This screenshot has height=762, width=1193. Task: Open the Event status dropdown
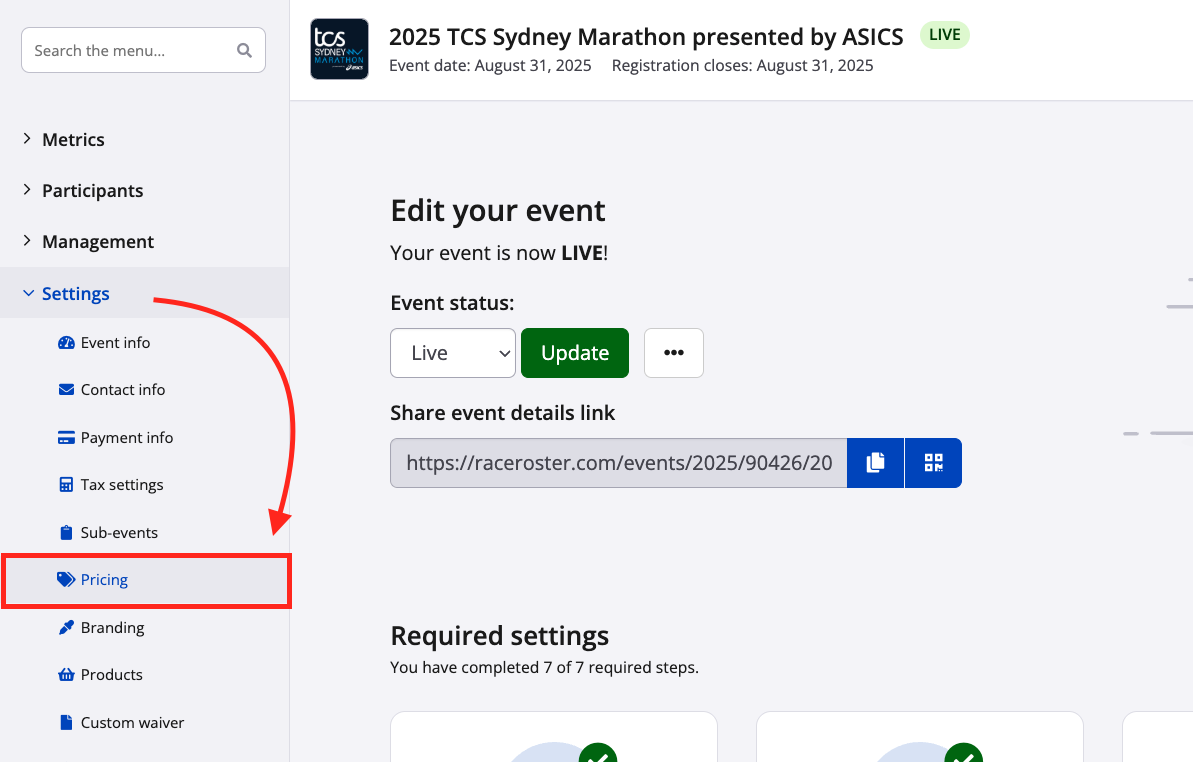point(452,353)
